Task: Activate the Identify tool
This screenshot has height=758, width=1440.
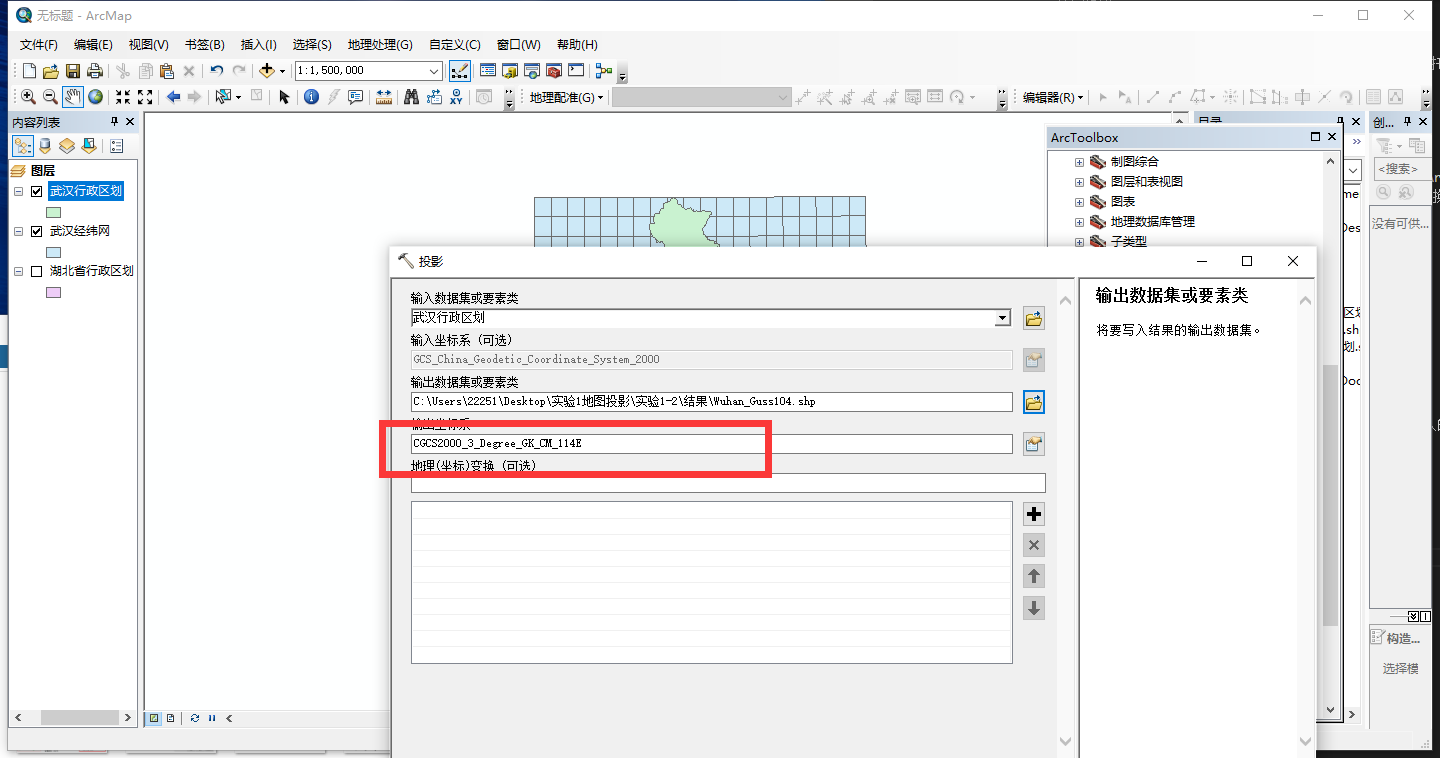Action: tap(311, 97)
